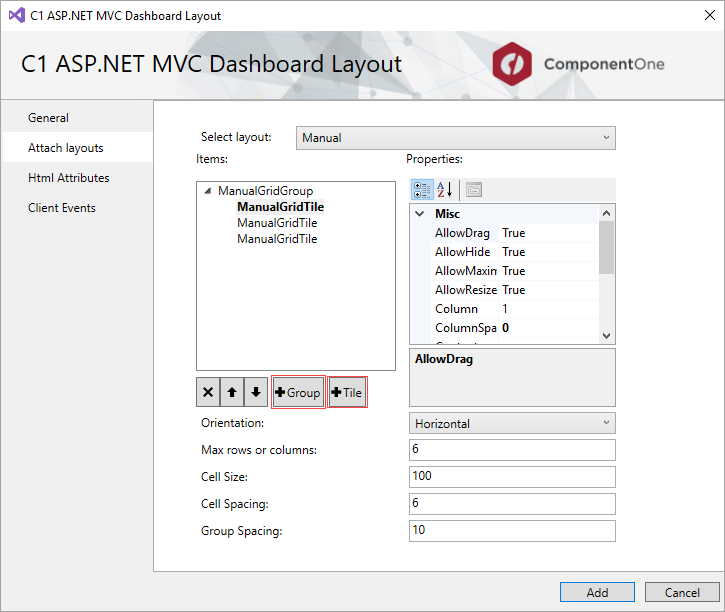
Task: Click the AllowDrag property value True
Action: (548, 233)
